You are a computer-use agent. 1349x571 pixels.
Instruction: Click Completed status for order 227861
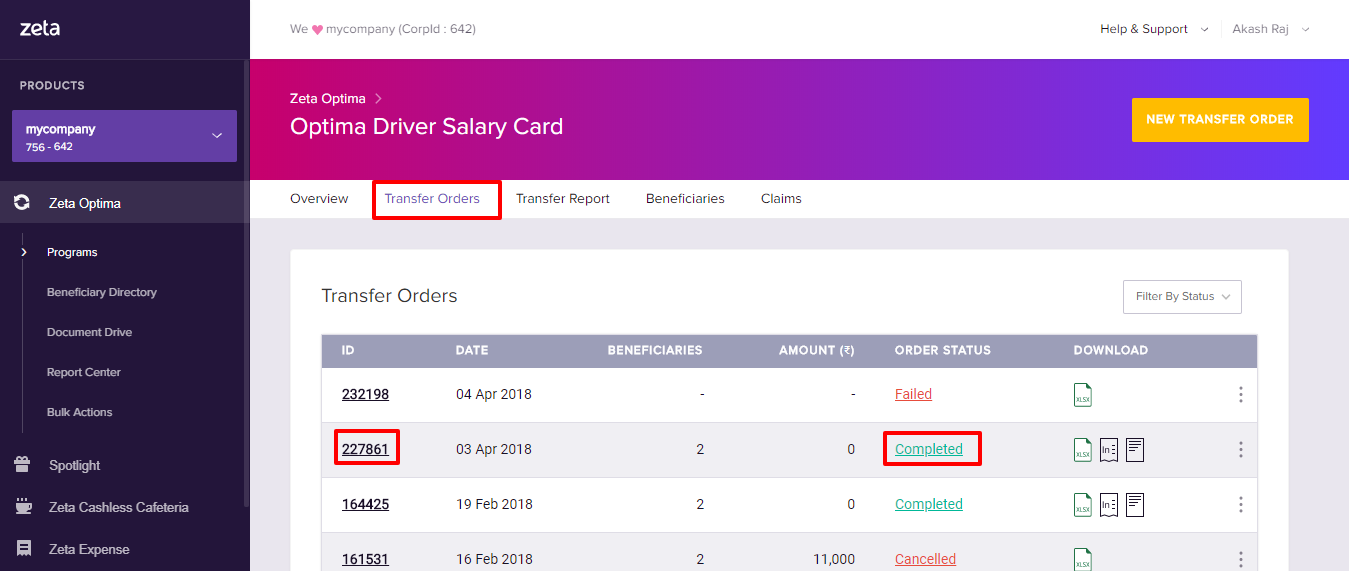(x=929, y=450)
